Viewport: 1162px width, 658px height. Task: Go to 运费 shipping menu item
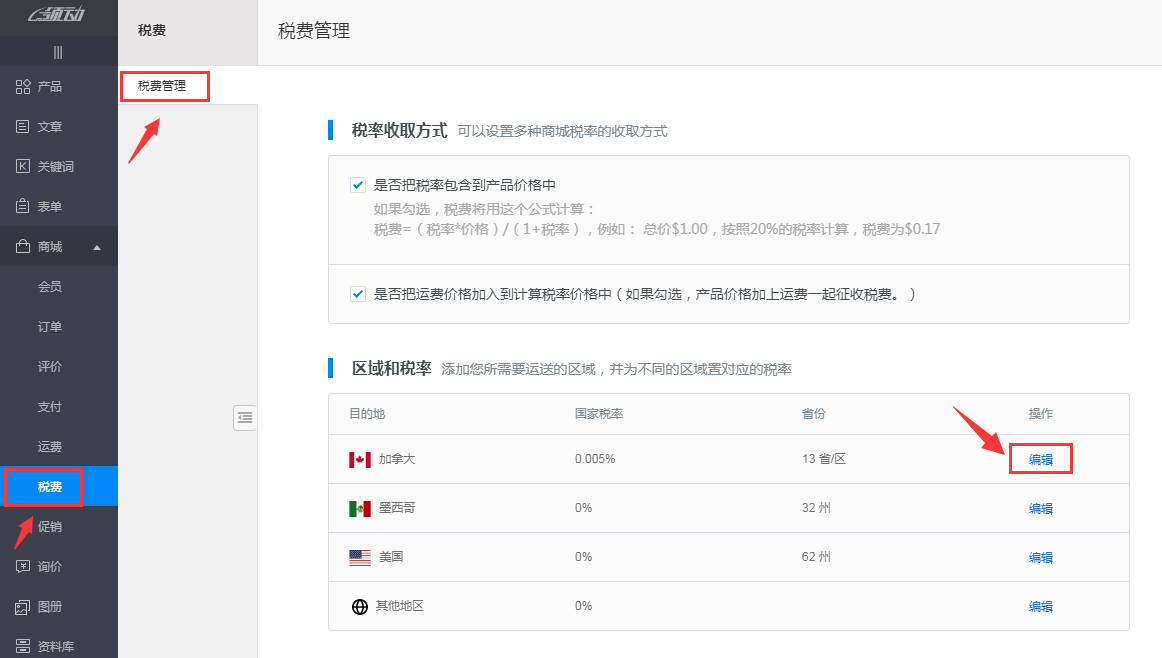(50, 447)
